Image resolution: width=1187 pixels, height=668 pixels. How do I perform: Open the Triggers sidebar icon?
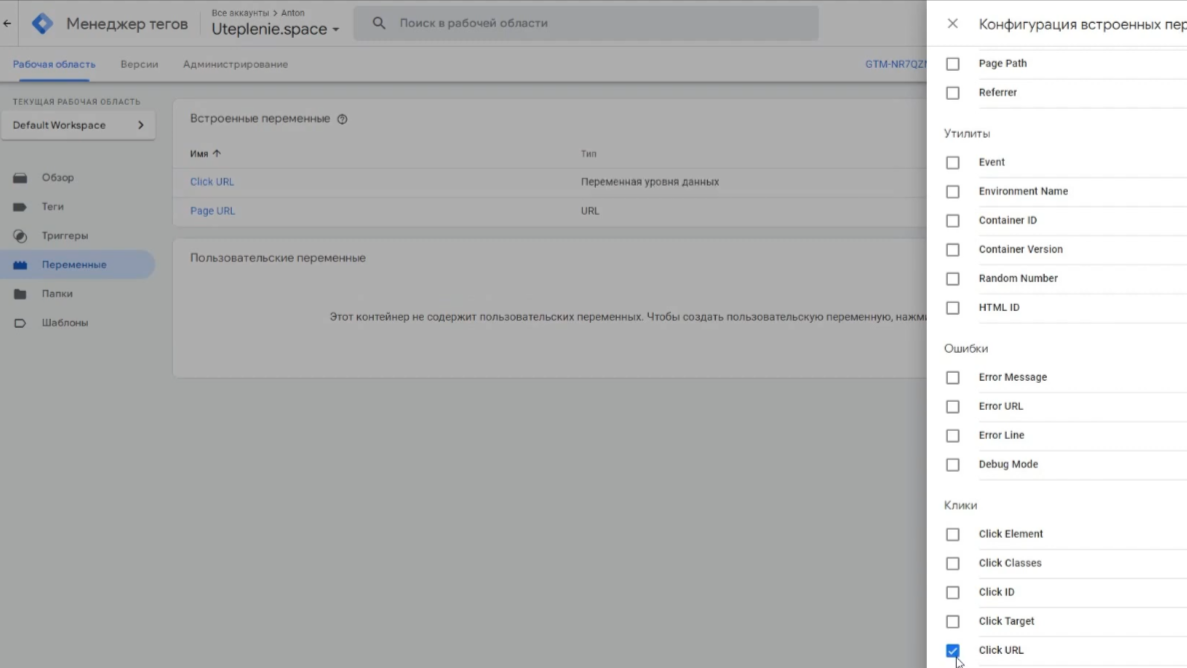click(x=20, y=236)
